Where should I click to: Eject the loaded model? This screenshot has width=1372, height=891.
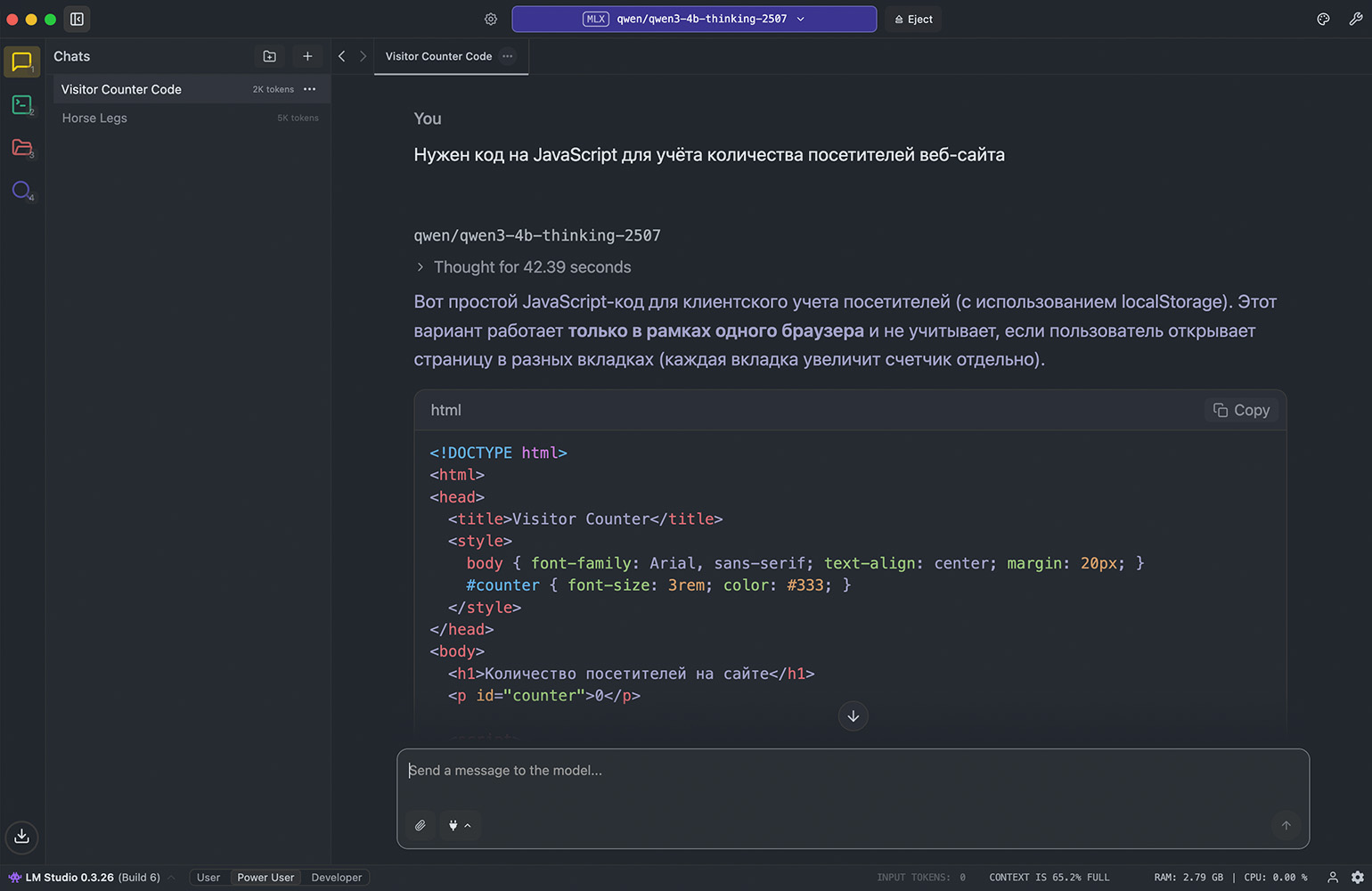point(913,19)
